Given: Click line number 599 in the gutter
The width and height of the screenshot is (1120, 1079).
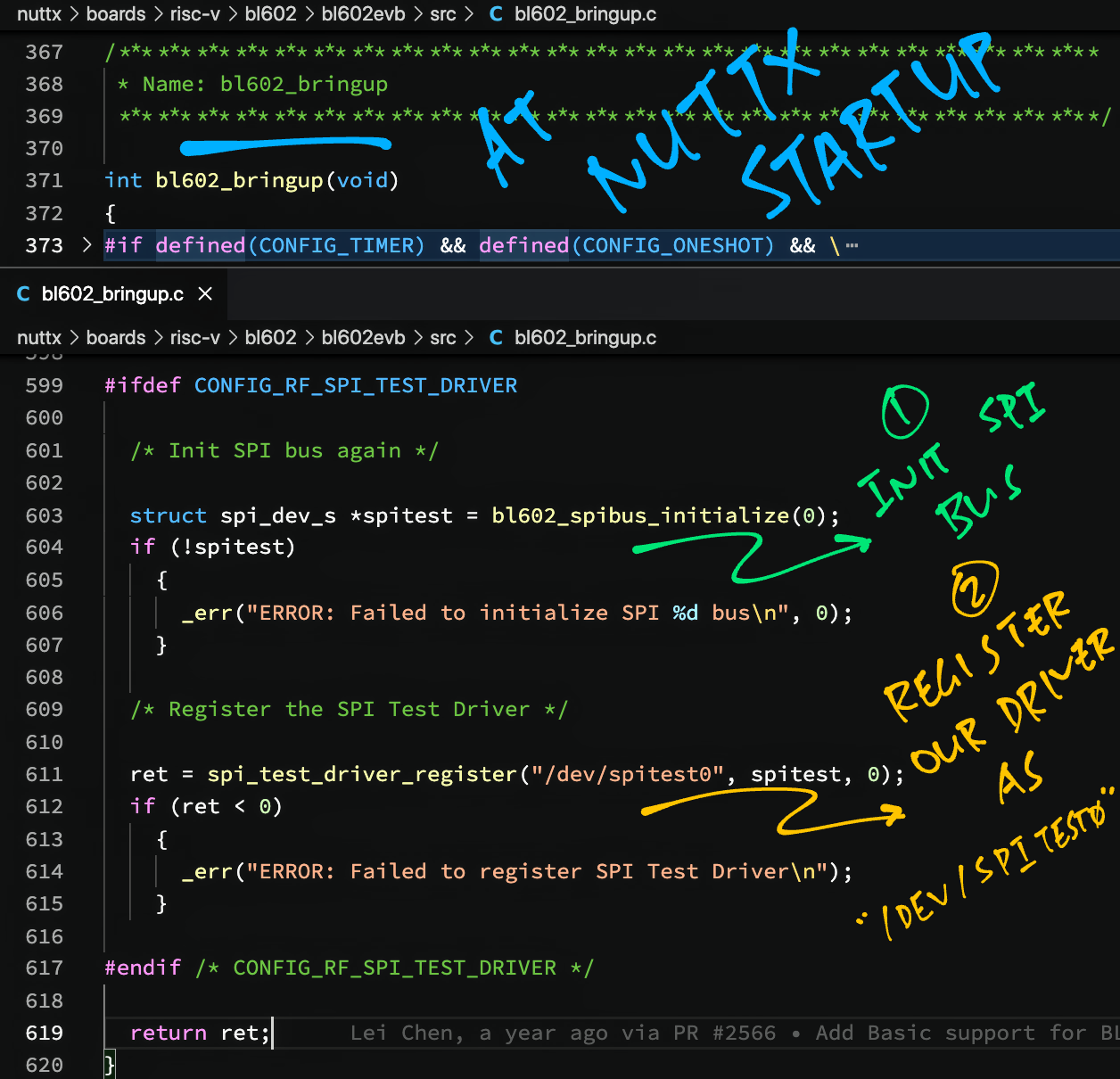Looking at the screenshot, I should (45, 385).
